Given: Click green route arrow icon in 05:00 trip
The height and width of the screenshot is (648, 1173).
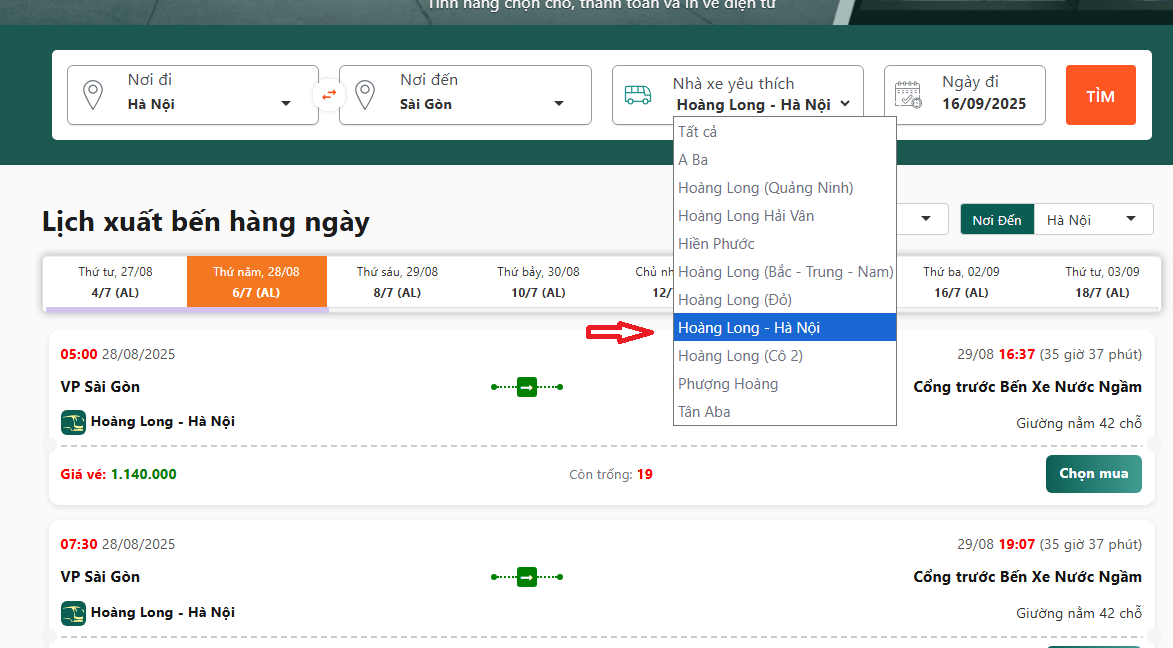Looking at the screenshot, I should 527,387.
